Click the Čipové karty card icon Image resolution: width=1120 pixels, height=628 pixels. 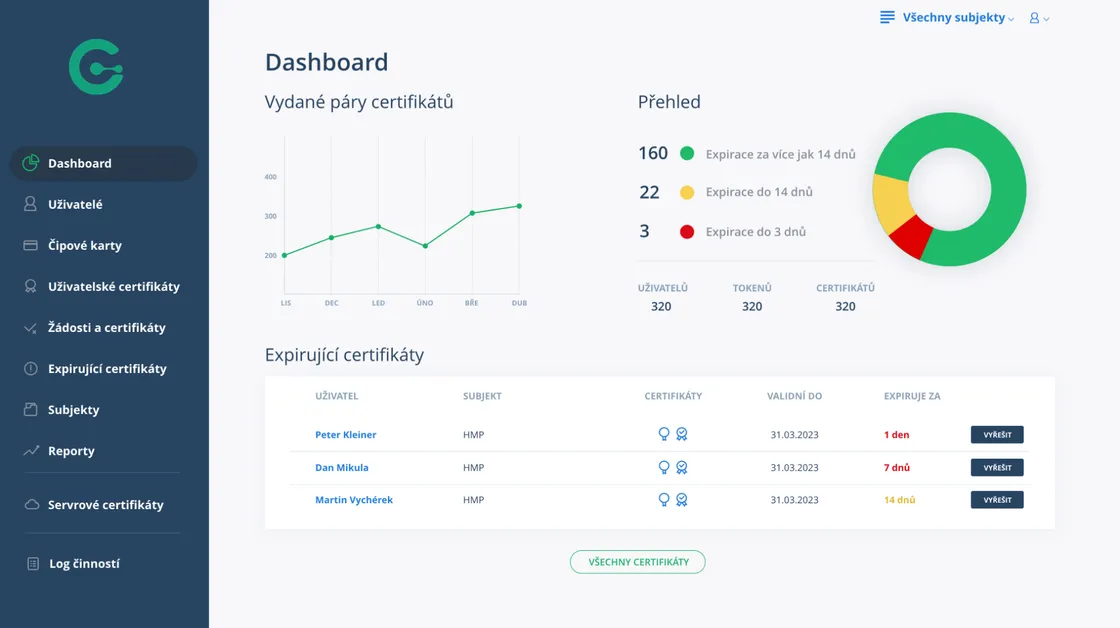pos(30,245)
